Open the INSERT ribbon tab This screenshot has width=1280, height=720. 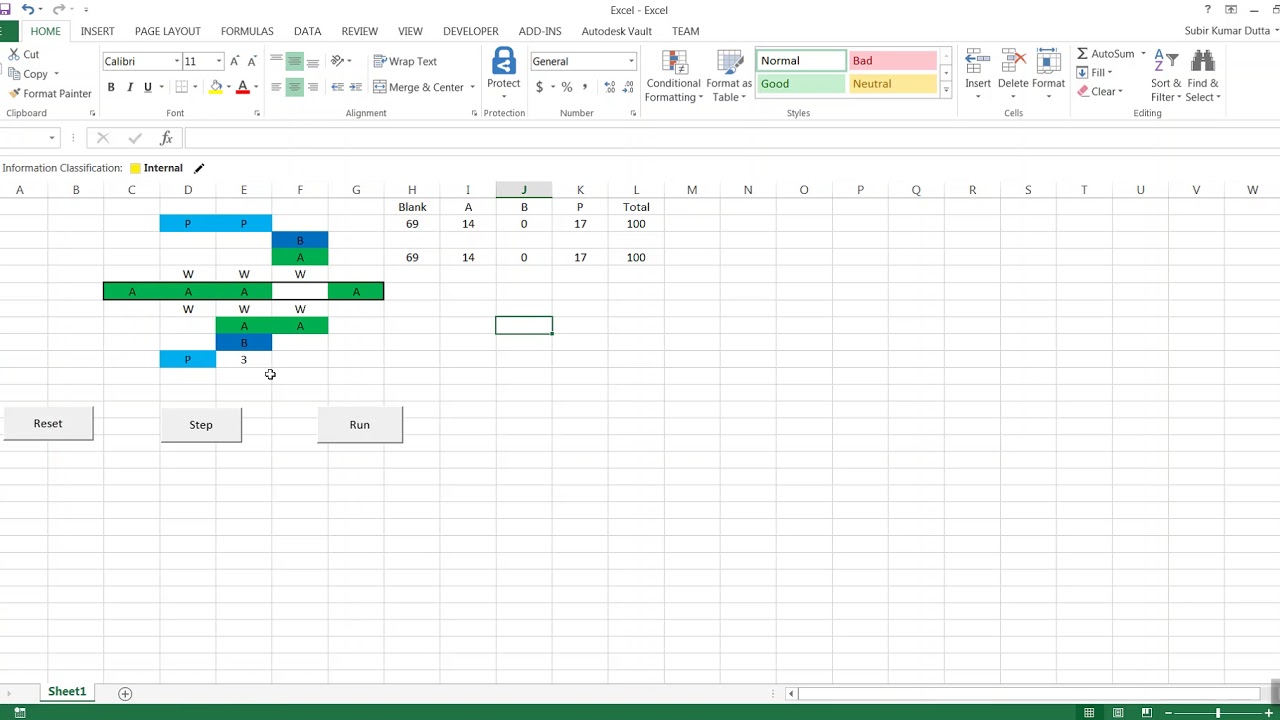[x=97, y=31]
